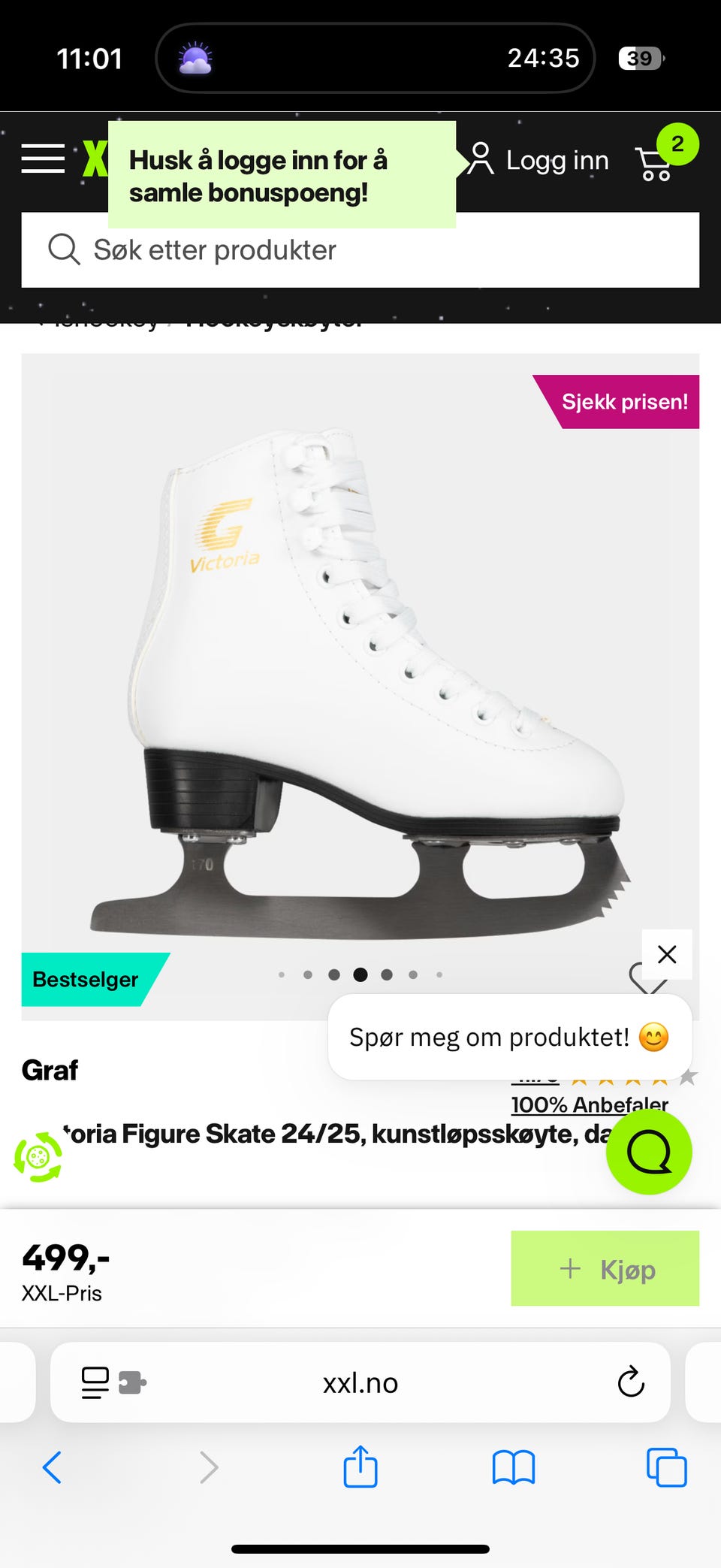This screenshot has width=721, height=1568.
Task: Close the Spør meg om produktet popup
Action: click(x=667, y=954)
